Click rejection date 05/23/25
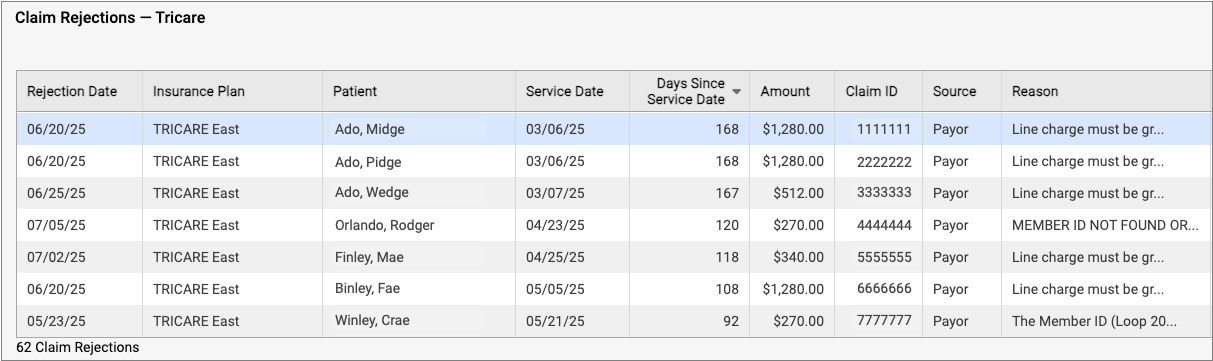Screen dimensions: 1213x361 click(56, 321)
